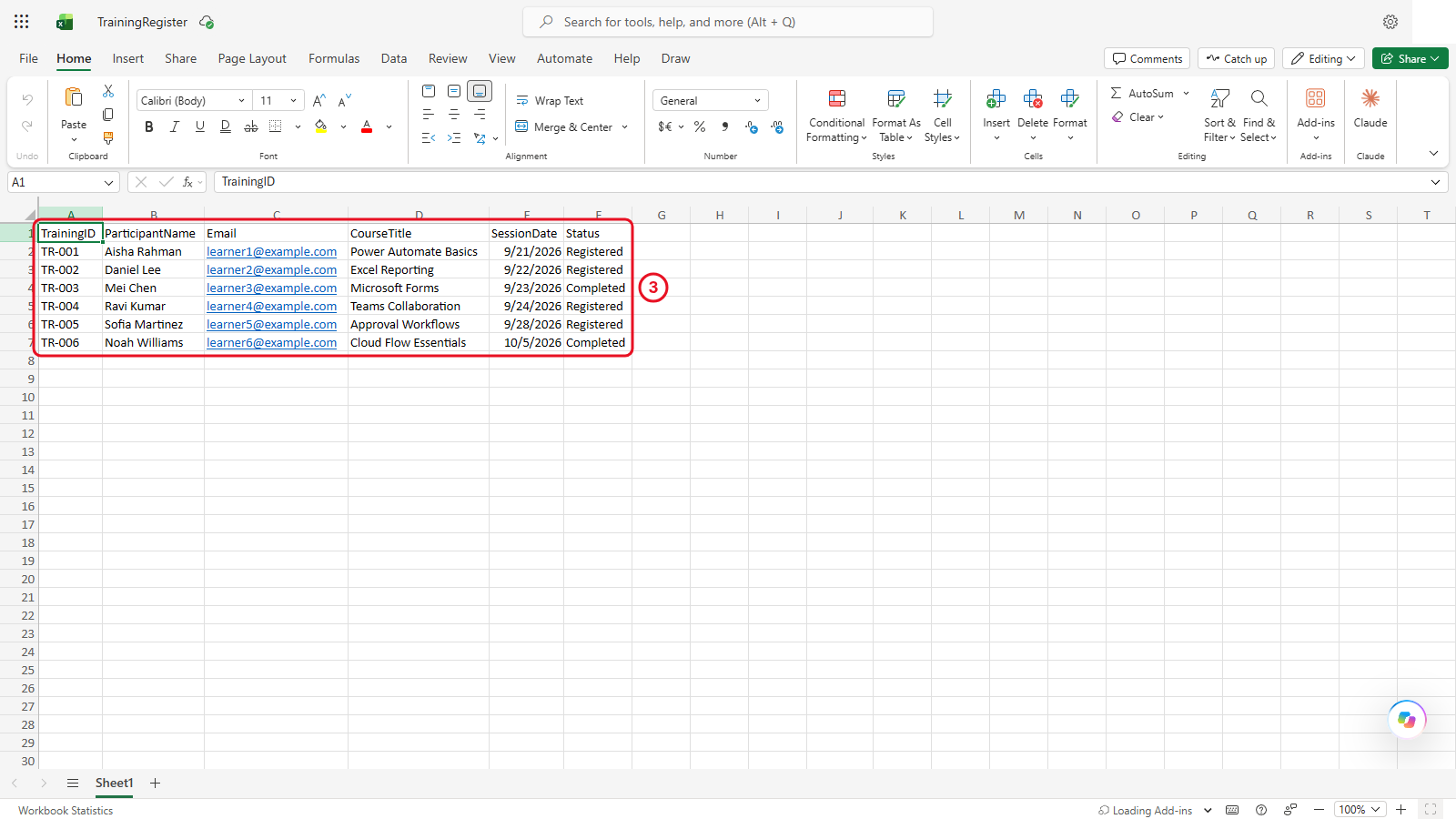Toggle align center button
This screenshot has width=1456, height=819.
pyautogui.click(x=454, y=115)
